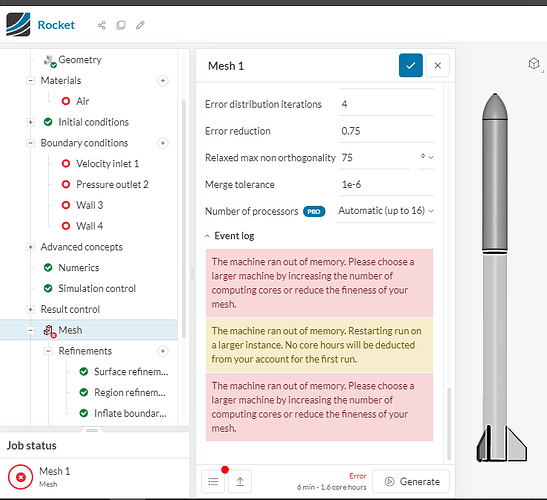The width and height of the screenshot is (547, 500).
Task: Add a boundary condition with plus icon
Action: [163, 143]
